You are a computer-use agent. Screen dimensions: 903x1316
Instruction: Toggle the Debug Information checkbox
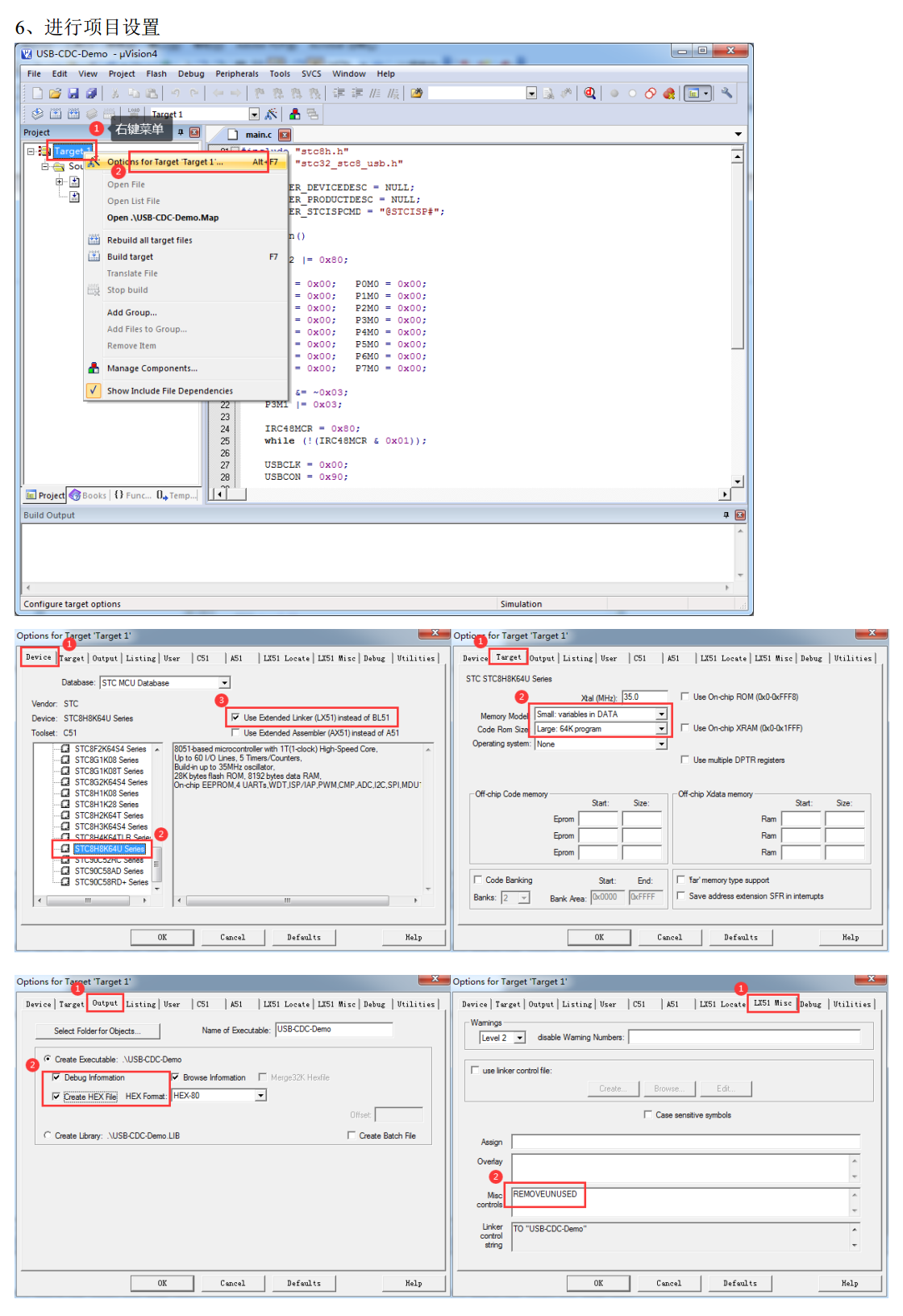pyautogui.click(x=56, y=1077)
